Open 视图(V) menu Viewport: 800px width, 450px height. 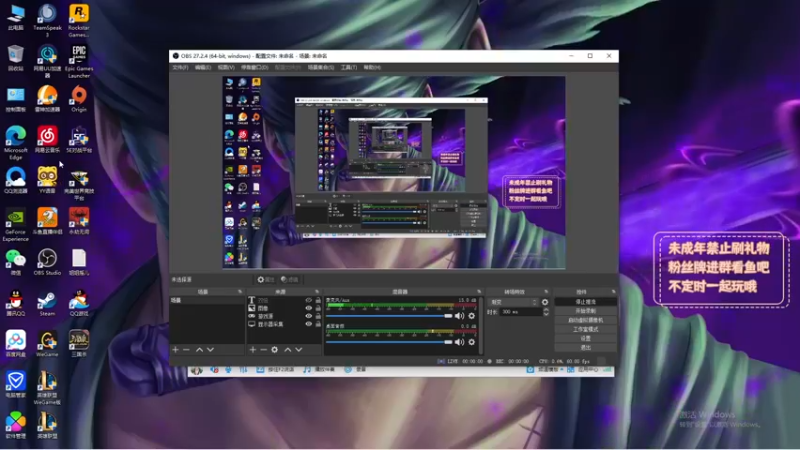226,67
